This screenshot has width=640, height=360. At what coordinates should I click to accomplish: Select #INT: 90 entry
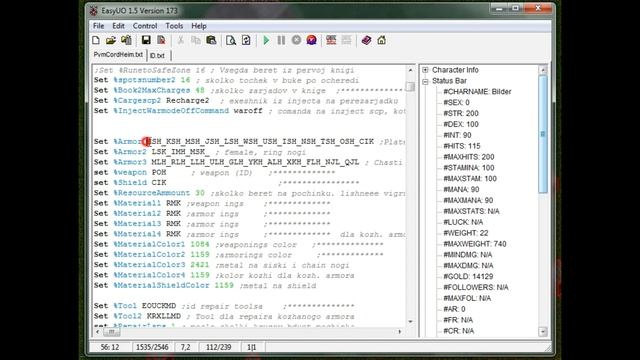[x=457, y=135]
